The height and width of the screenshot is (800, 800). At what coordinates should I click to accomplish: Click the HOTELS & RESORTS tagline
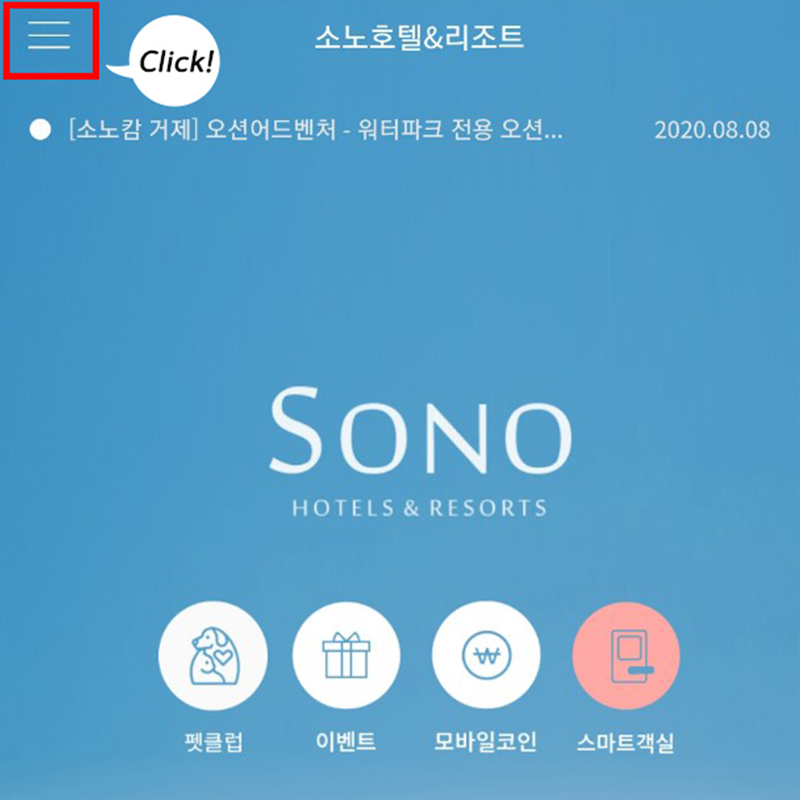click(419, 508)
